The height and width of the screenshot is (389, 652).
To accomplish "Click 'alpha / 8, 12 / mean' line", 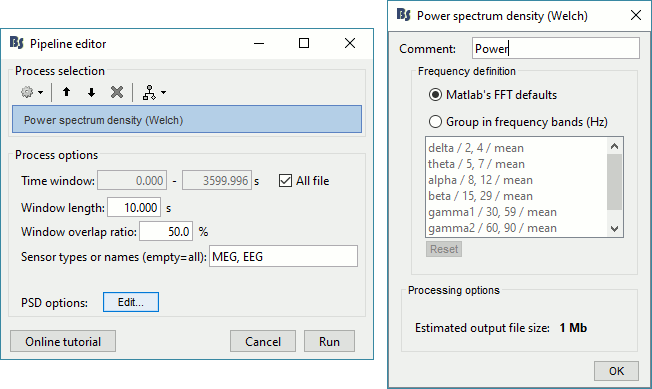I will click(x=480, y=180).
